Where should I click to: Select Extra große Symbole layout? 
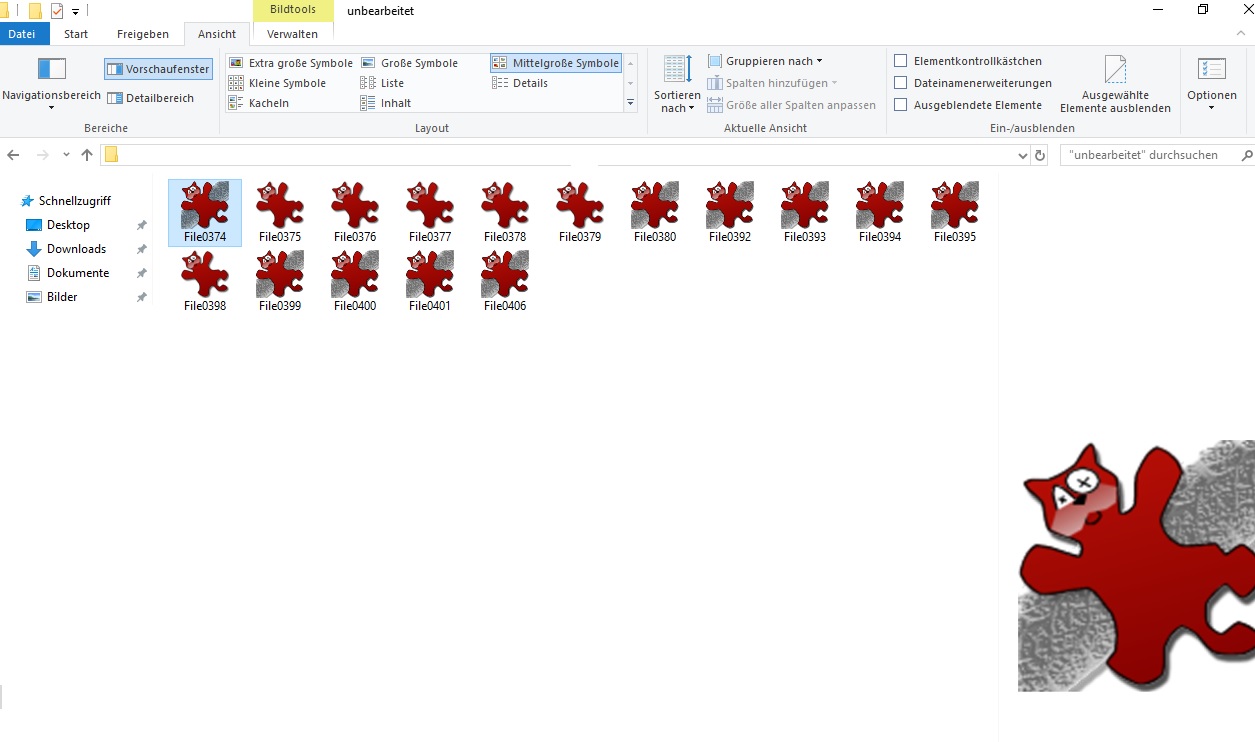coord(291,63)
